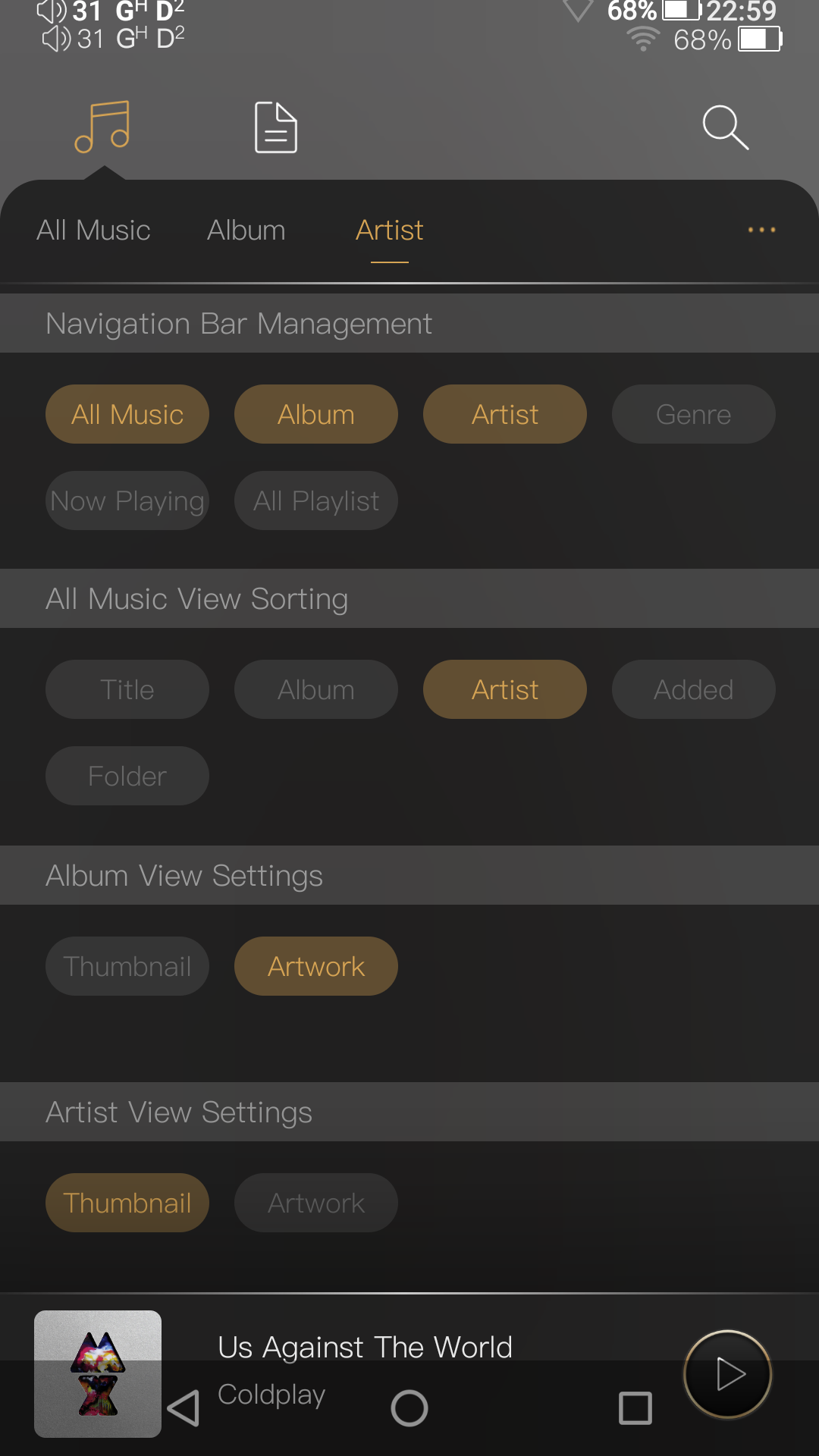819x1456 pixels.
Task: Tap the search magnifier icon
Action: (x=725, y=127)
